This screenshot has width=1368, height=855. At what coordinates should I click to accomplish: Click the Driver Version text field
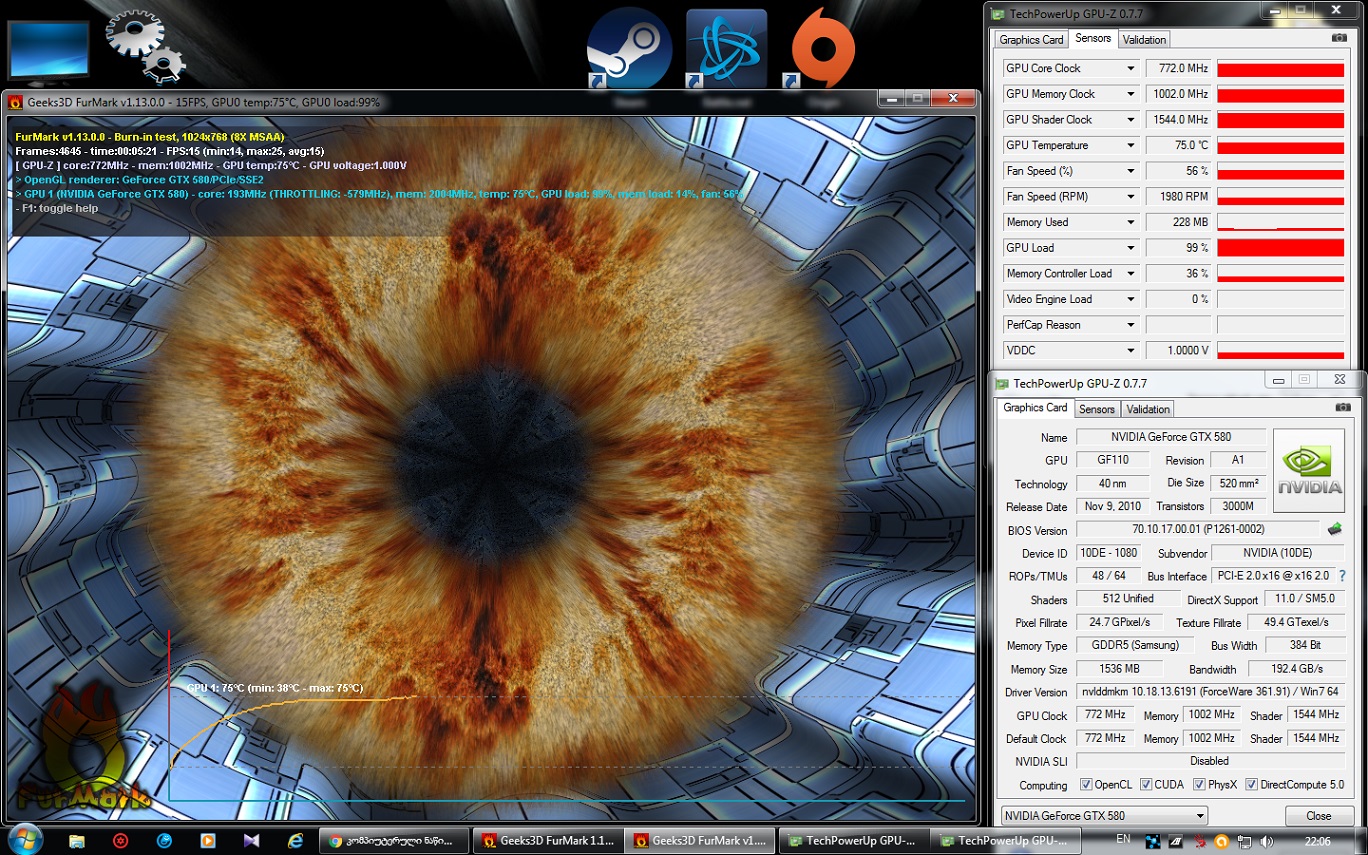(1210, 692)
